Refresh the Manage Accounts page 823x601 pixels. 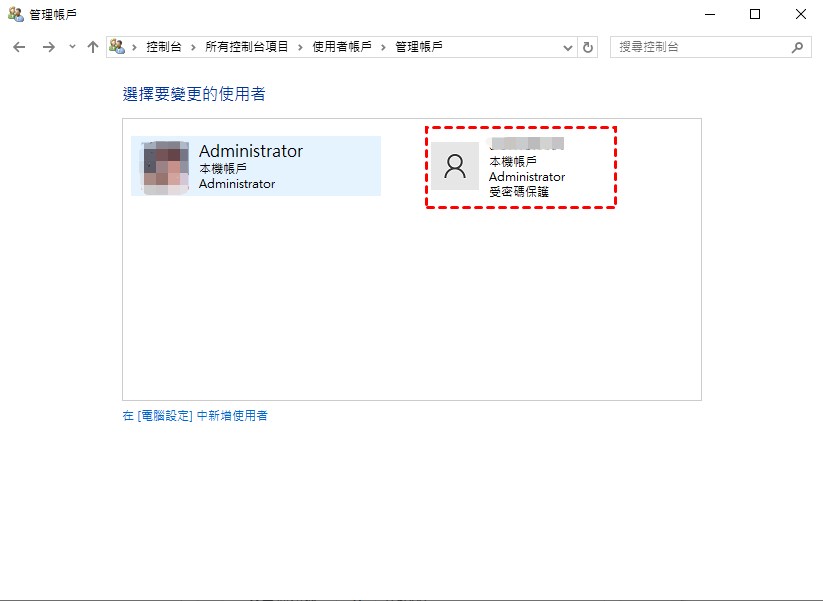pyautogui.click(x=588, y=47)
